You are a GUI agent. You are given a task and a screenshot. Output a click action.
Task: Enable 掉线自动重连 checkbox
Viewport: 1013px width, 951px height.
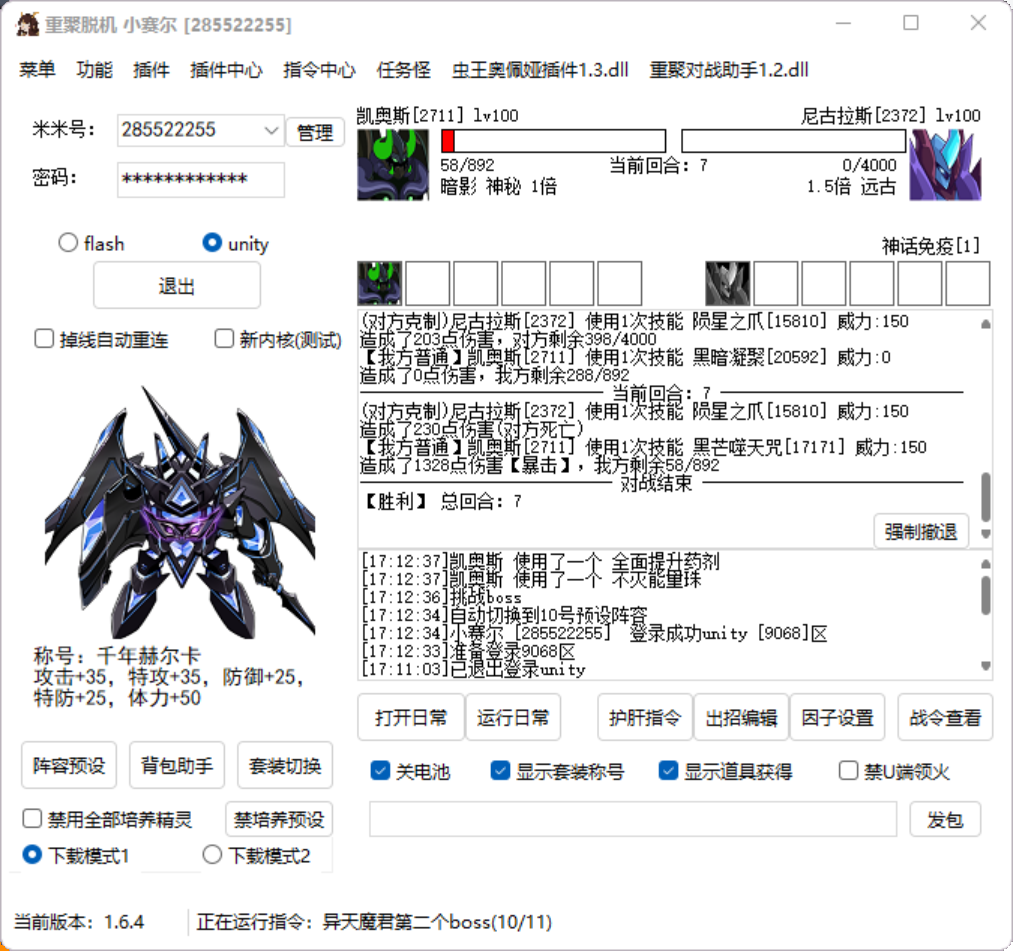pyautogui.click(x=44, y=339)
